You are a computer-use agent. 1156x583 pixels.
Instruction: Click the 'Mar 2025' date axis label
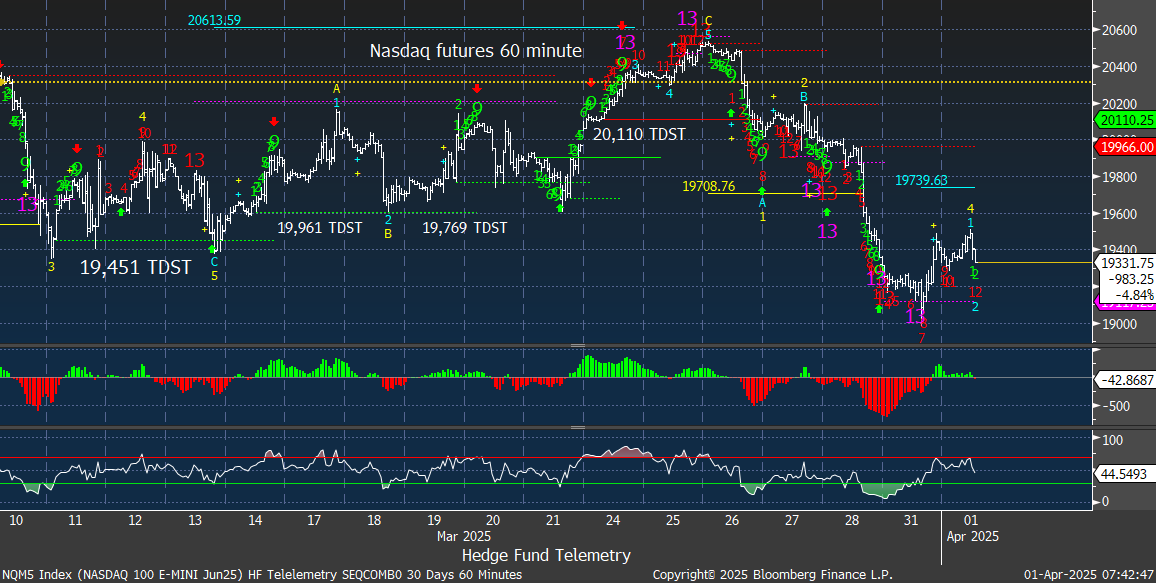pos(464,536)
